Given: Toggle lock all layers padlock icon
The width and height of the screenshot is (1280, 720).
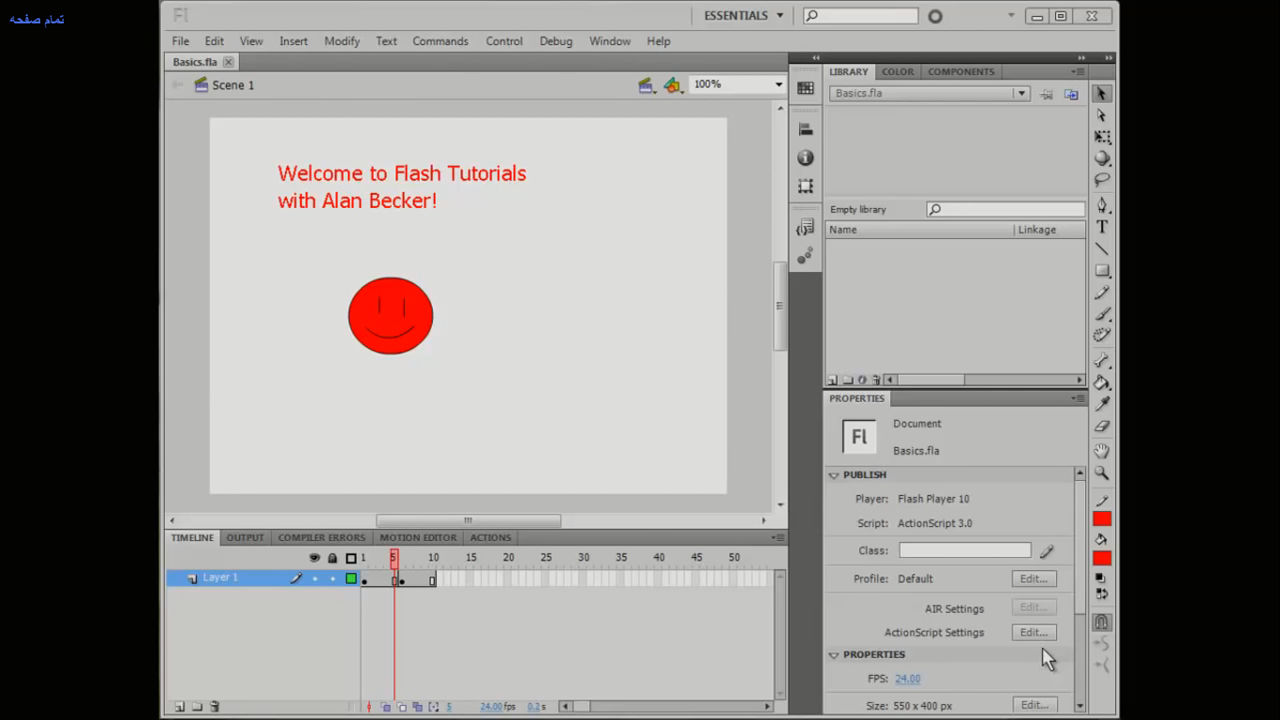Looking at the screenshot, I should 332,558.
